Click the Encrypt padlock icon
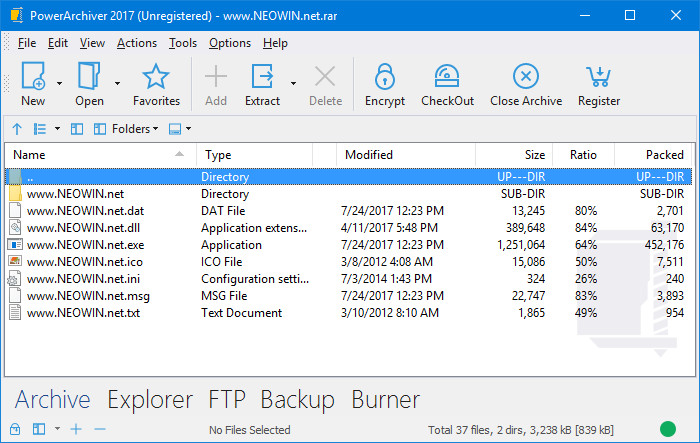The width and height of the screenshot is (700, 443). tap(385, 76)
